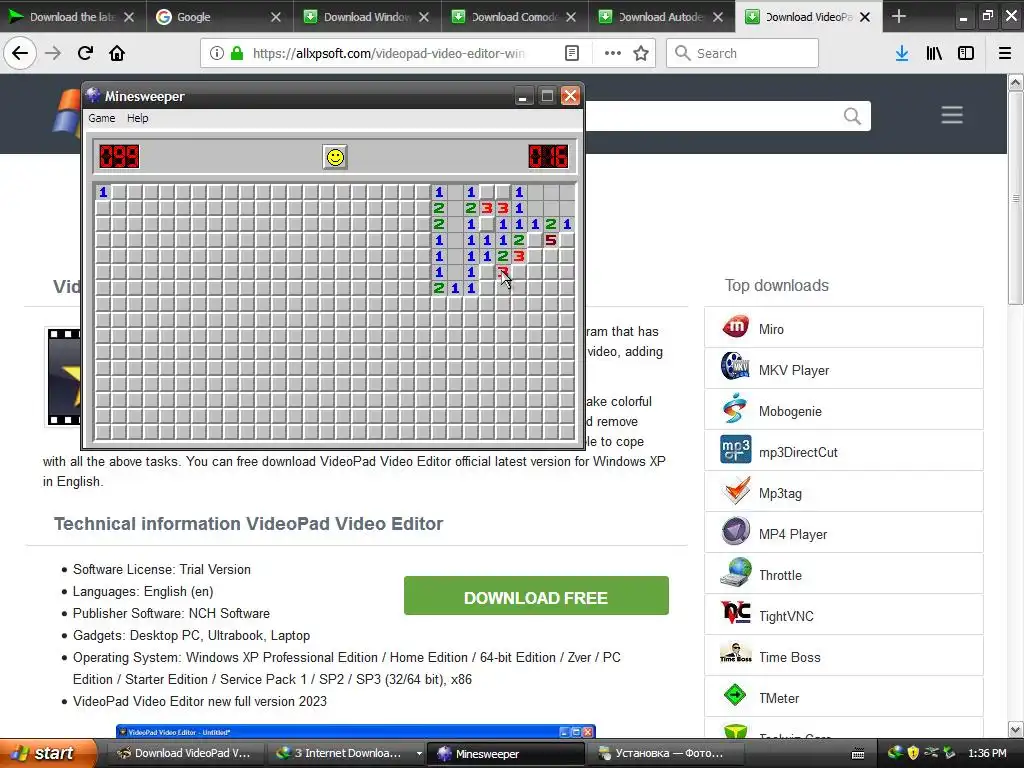Screen dimensions: 1024x768
Task: Go to the Firefox home page
Action: coord(117,53)
